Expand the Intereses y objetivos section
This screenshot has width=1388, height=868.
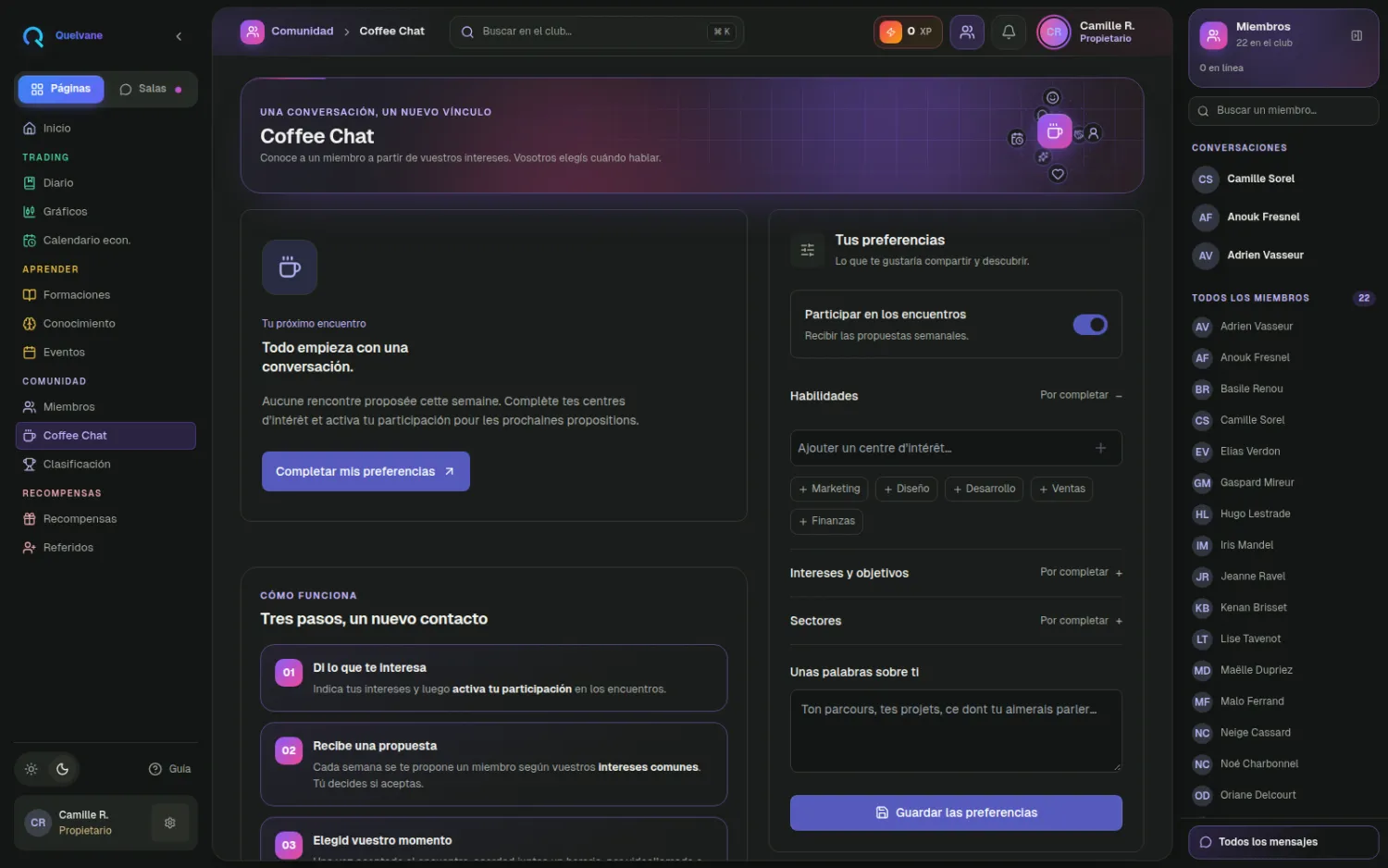click(x=956, y=573)
